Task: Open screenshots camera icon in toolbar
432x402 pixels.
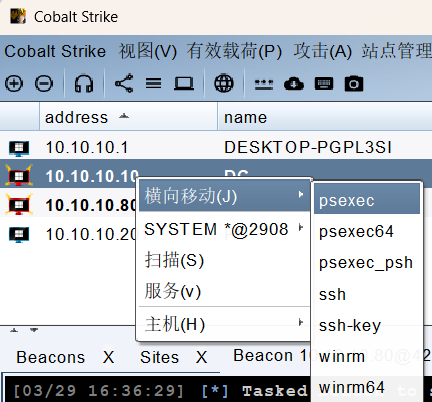Action: 354,84
